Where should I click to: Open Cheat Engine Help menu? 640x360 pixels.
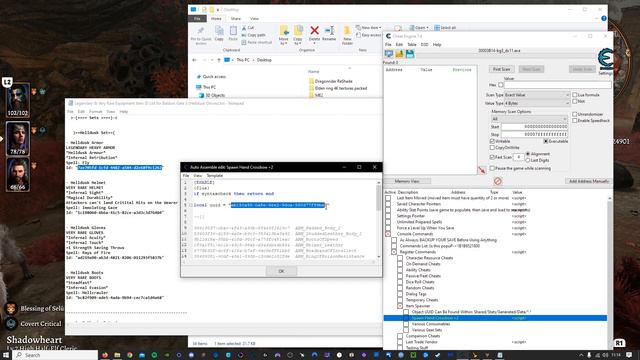(437, 44)
